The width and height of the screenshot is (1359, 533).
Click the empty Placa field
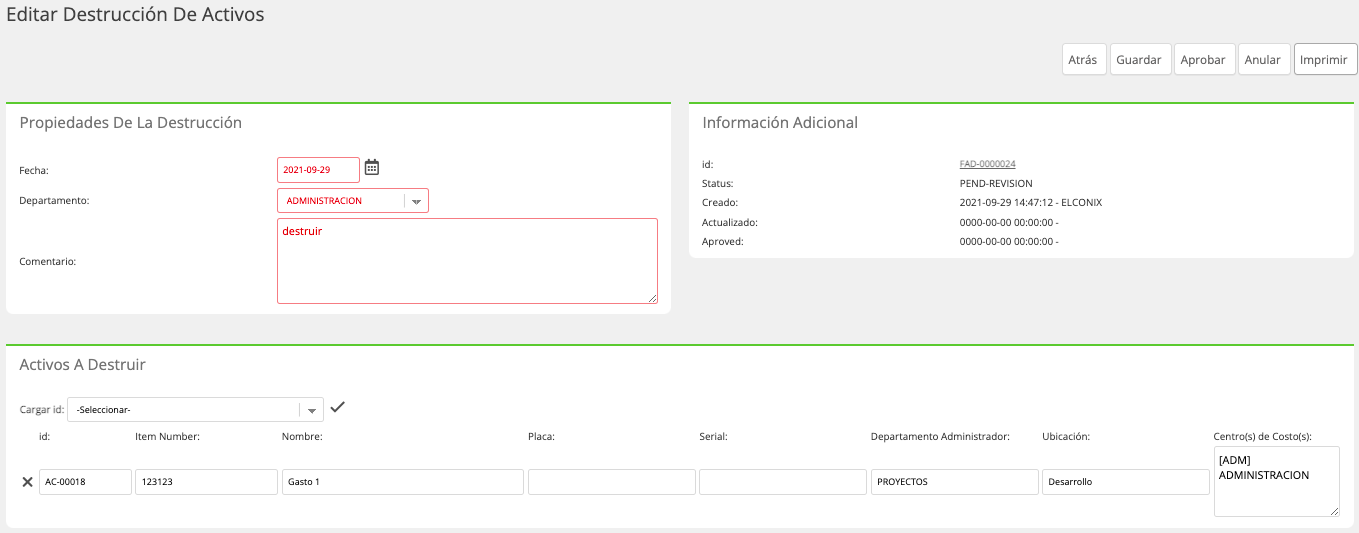612,482
